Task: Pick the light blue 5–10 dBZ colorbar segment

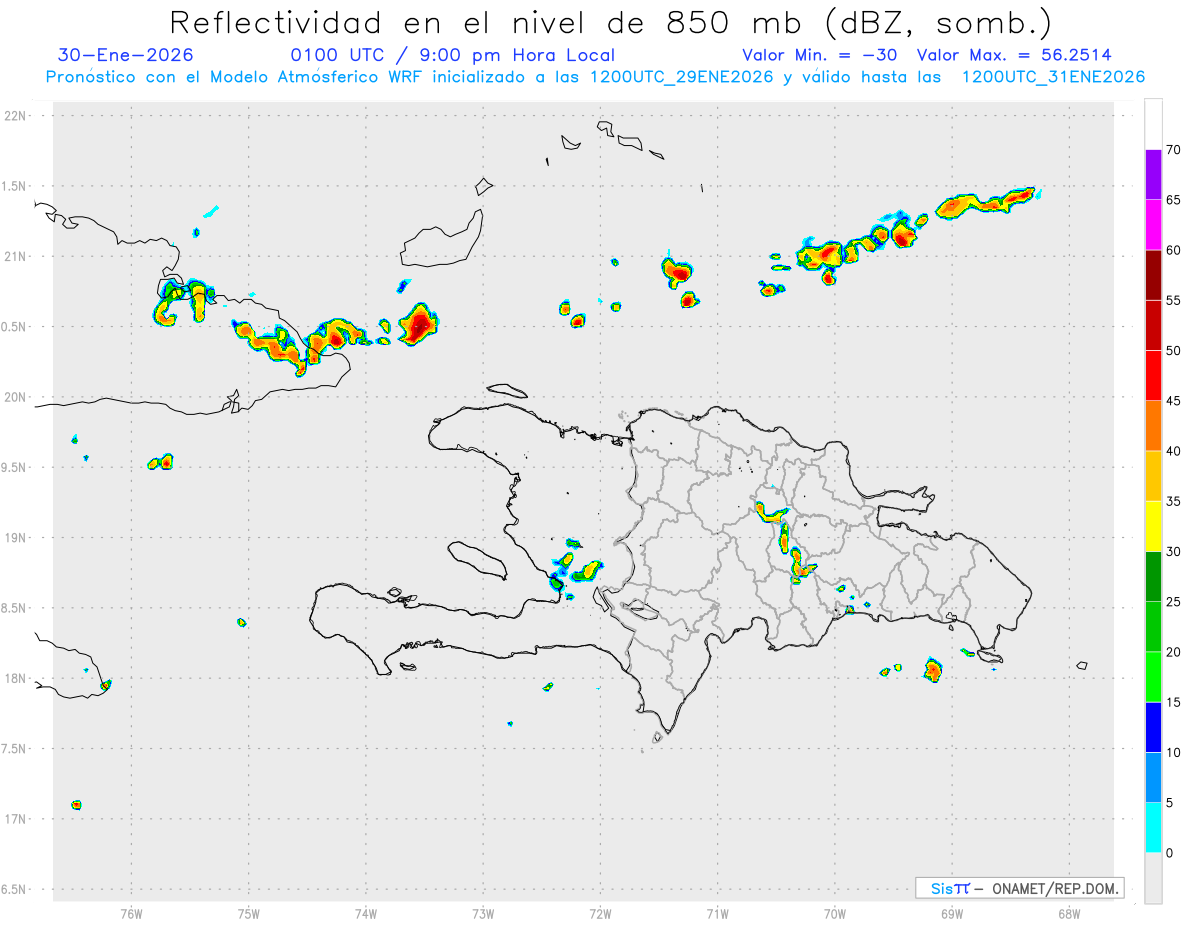Action: point(1153,778)
